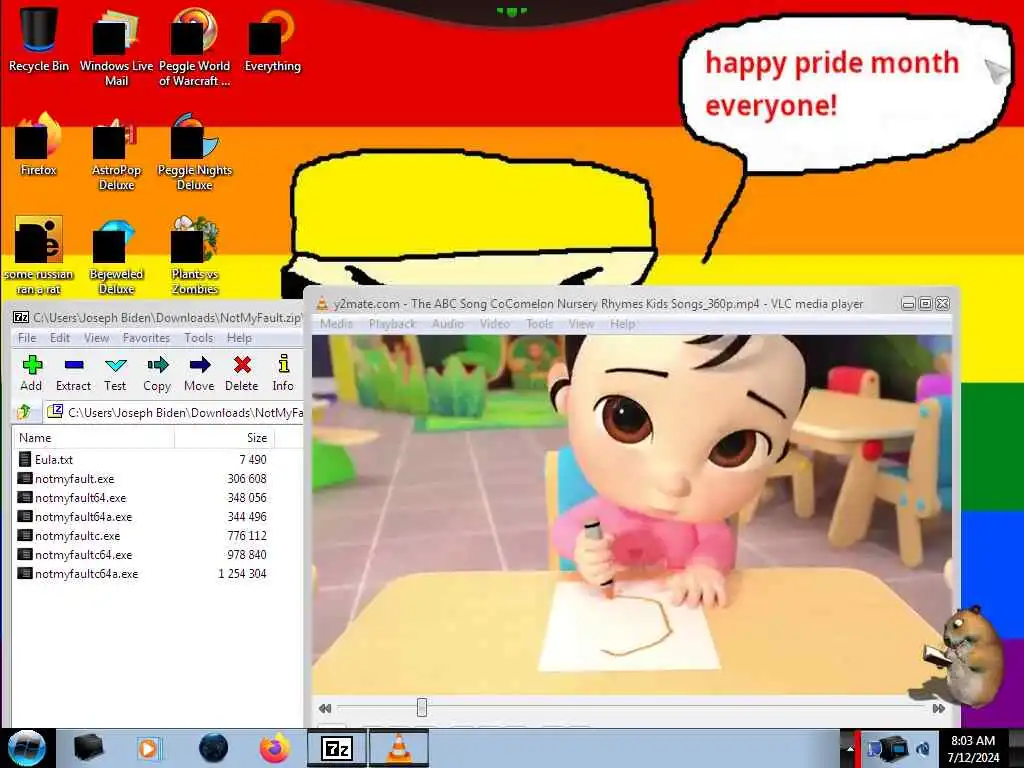
Task: Open the VLC Playback menu
Action: [392, 323]
